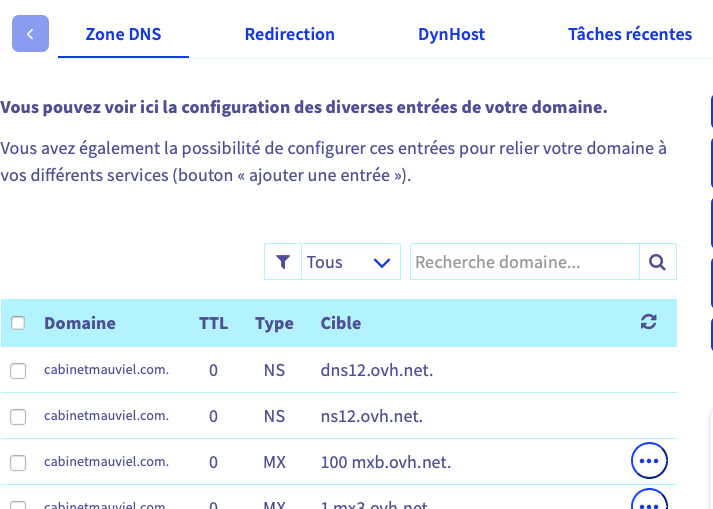Click the back arrow button
The width and height of the screenshot is (713, 509).
(x=30, y=34)
